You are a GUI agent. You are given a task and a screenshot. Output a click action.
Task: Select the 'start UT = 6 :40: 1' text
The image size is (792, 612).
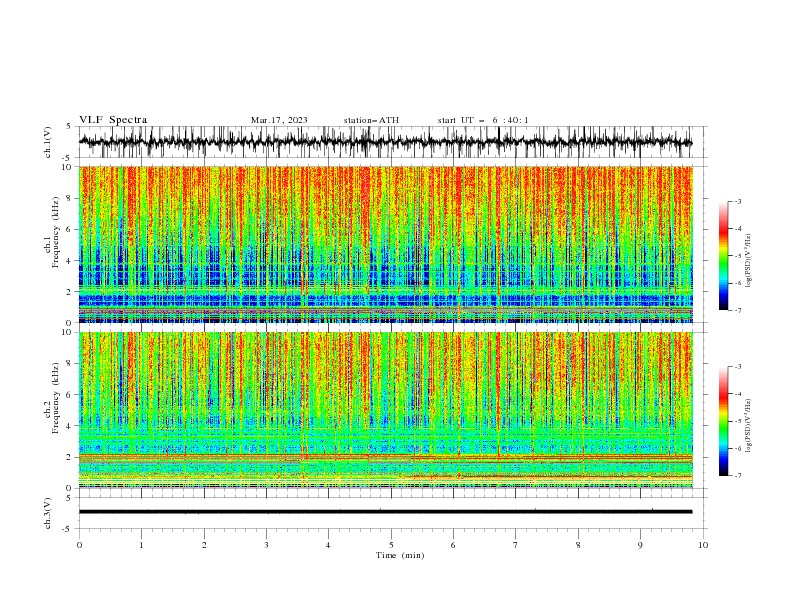(x=483, y=120)
